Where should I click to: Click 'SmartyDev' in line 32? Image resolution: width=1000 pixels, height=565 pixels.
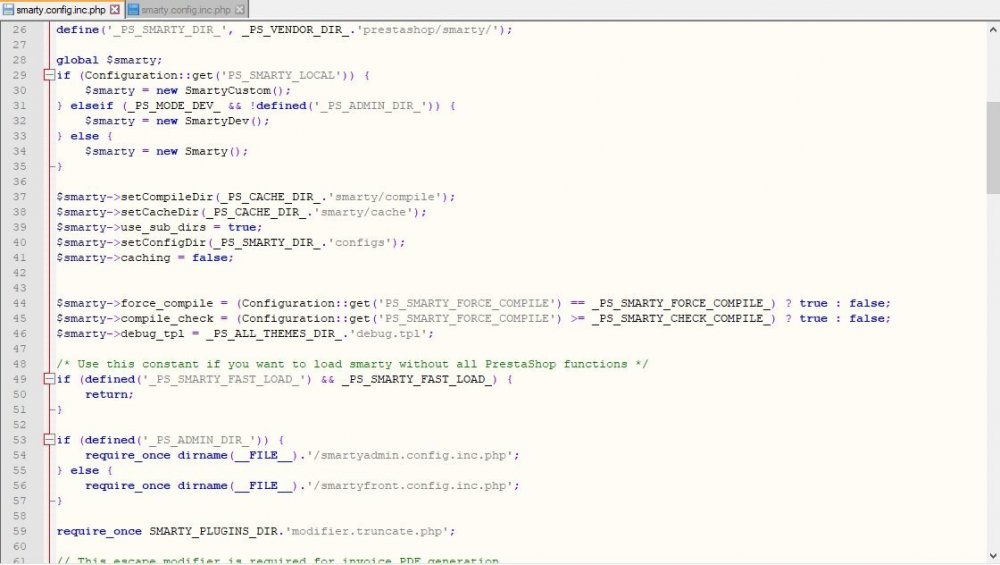coord(217,121)
